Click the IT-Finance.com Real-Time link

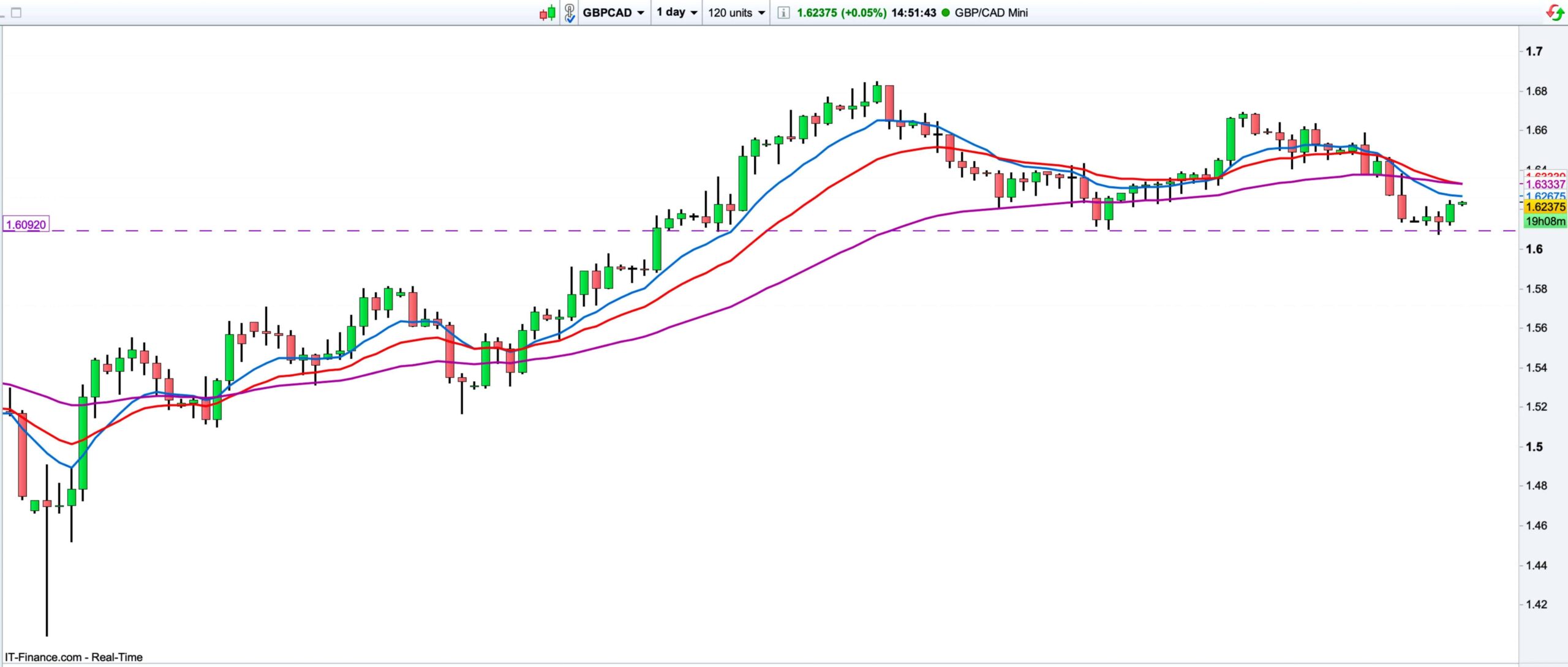coord(73,657)
